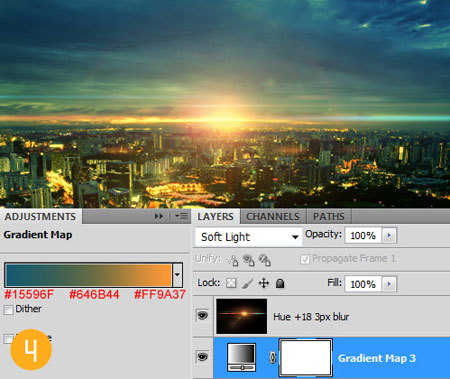This screenshot has height=379, width=450.
Task: Open the Opacity slider arrow
Action: tap(389, 236)
